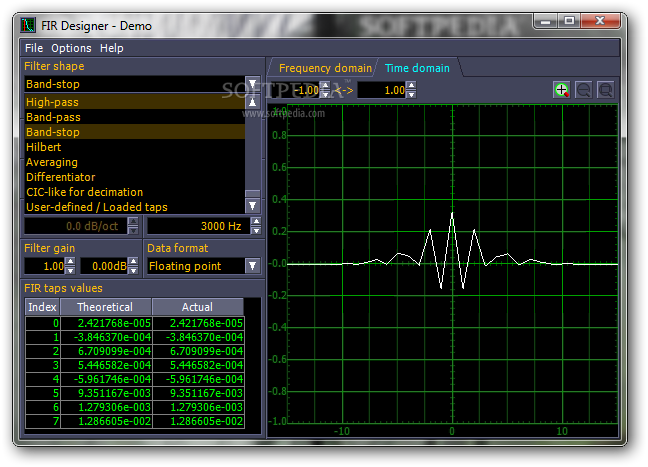Switch to the Frequency domain tab

point(325,68)
